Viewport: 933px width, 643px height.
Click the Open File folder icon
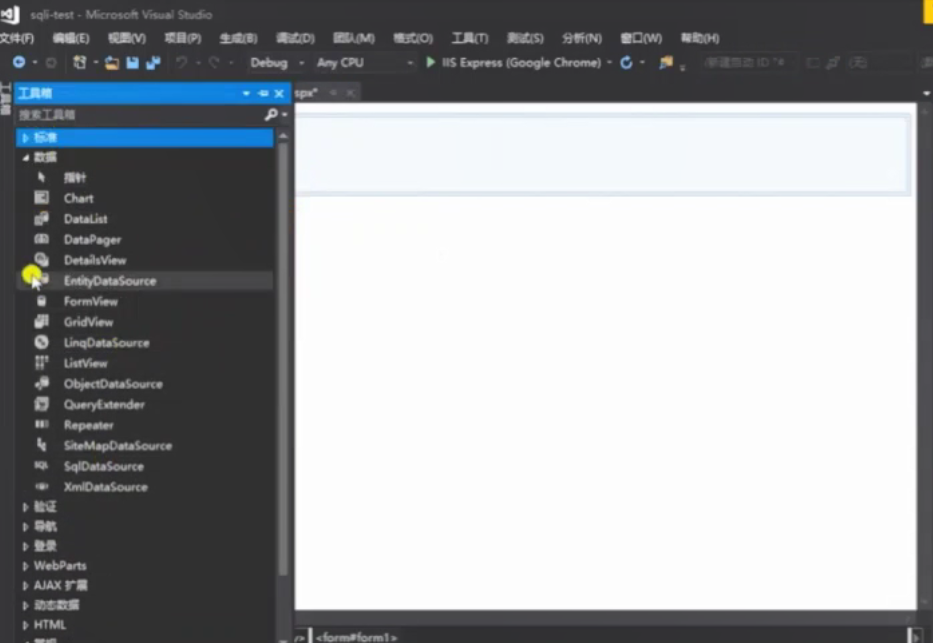pos(111,62)
